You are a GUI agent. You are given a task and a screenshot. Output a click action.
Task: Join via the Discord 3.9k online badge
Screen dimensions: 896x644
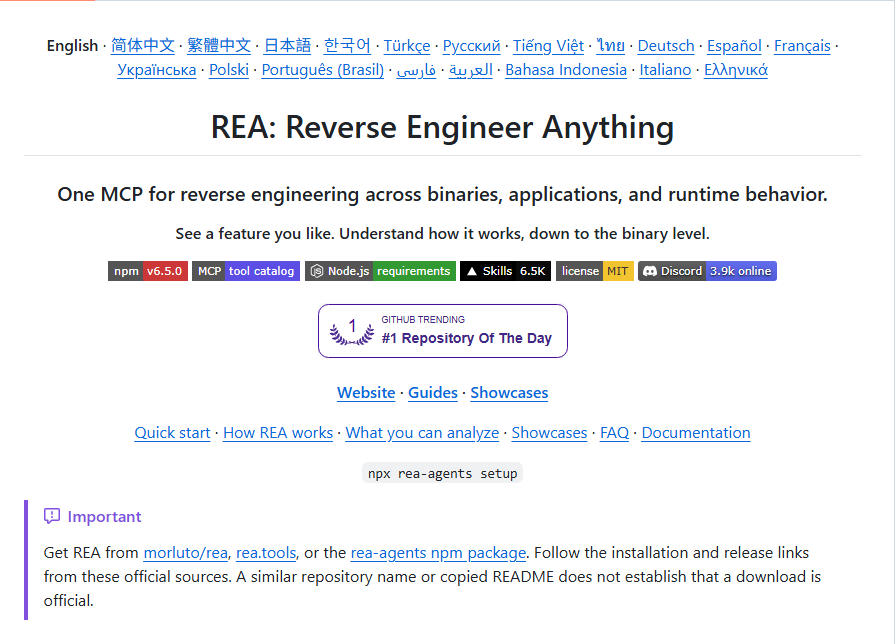click(707, 271)
